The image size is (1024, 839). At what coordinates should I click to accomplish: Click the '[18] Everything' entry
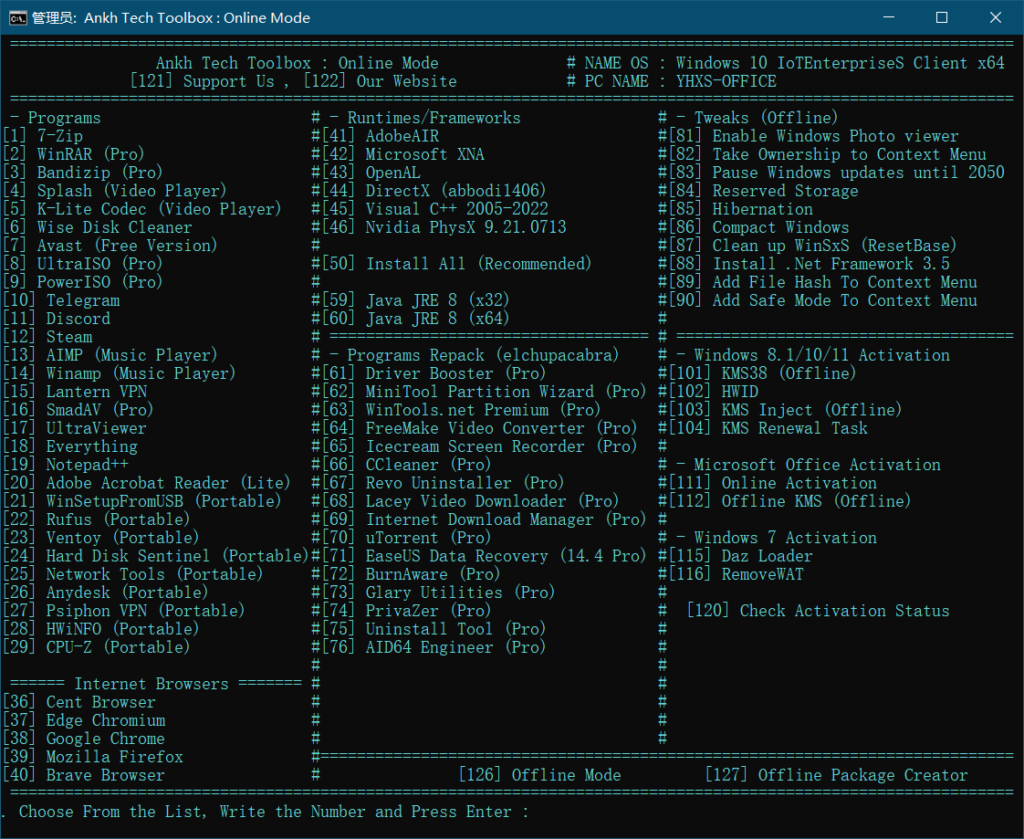pyautogui.click(x=71, y=447)
